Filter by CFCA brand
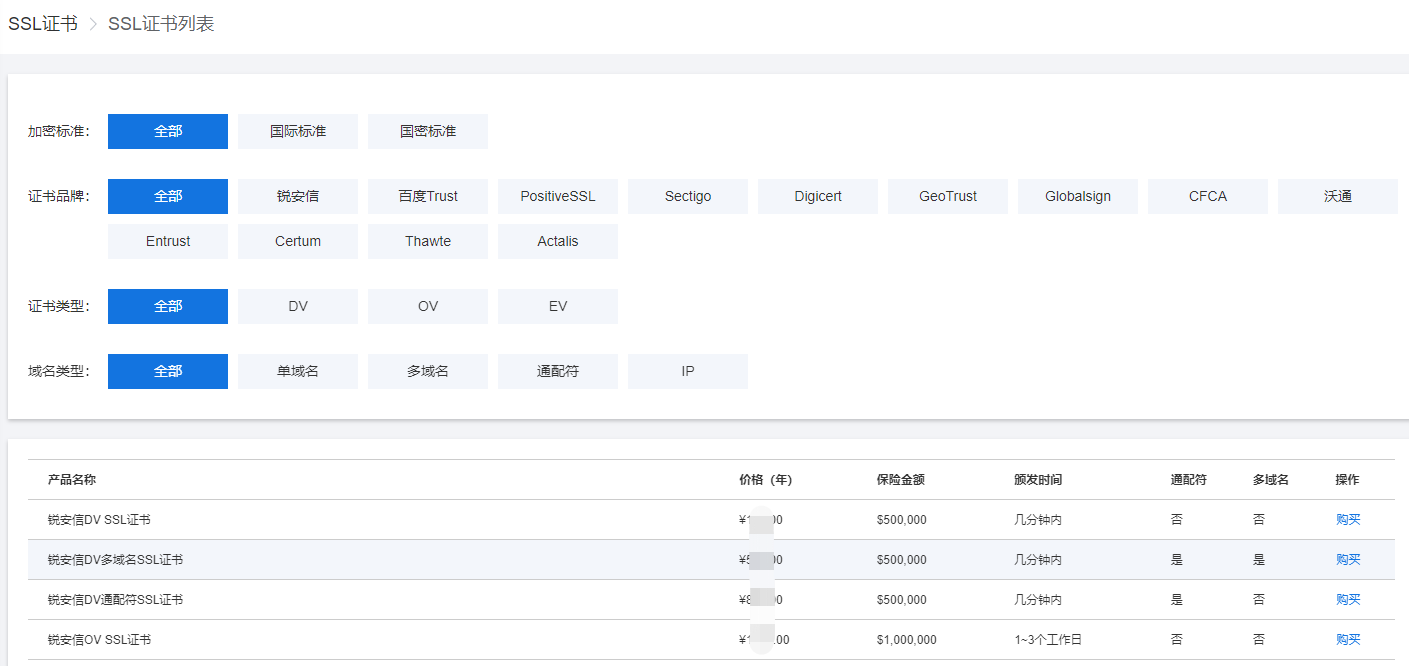 click(x=1208, y=196)
